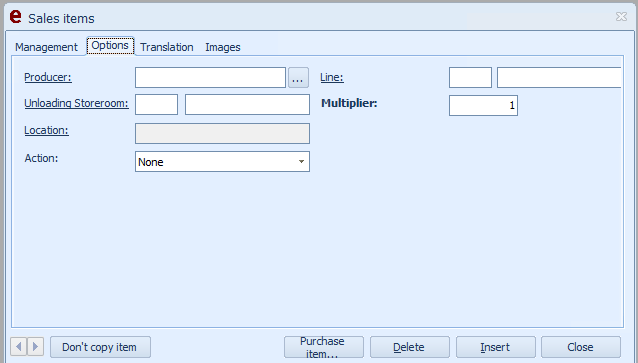The height and width of the screenshot is (363, 638).
Task: Click the next record arrow button
Action: tap(35, 347)
